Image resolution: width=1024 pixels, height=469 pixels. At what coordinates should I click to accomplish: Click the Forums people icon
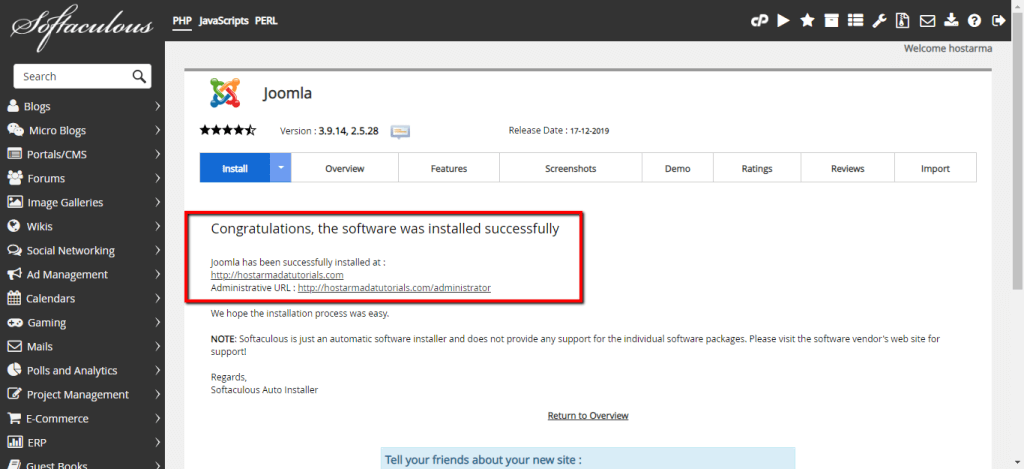coord(15,178)
